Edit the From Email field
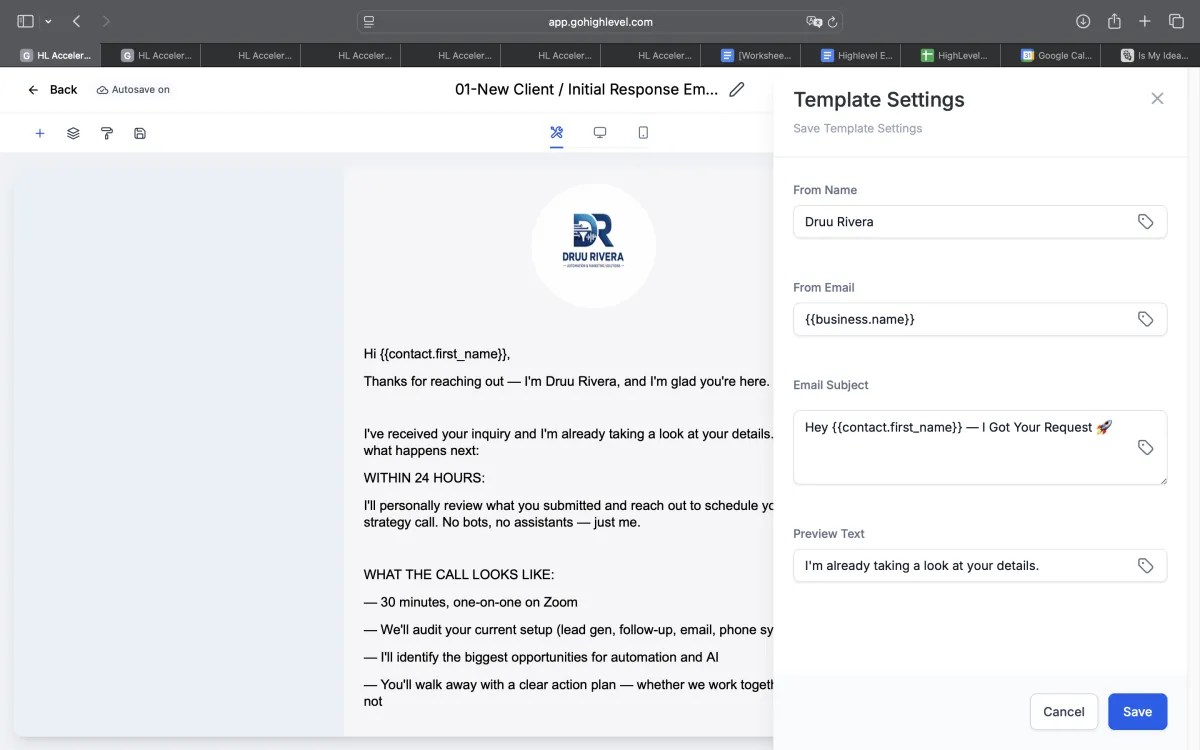Image resolution: width=1200 pixels, height=750 pixels. click(x=980, y=319)
